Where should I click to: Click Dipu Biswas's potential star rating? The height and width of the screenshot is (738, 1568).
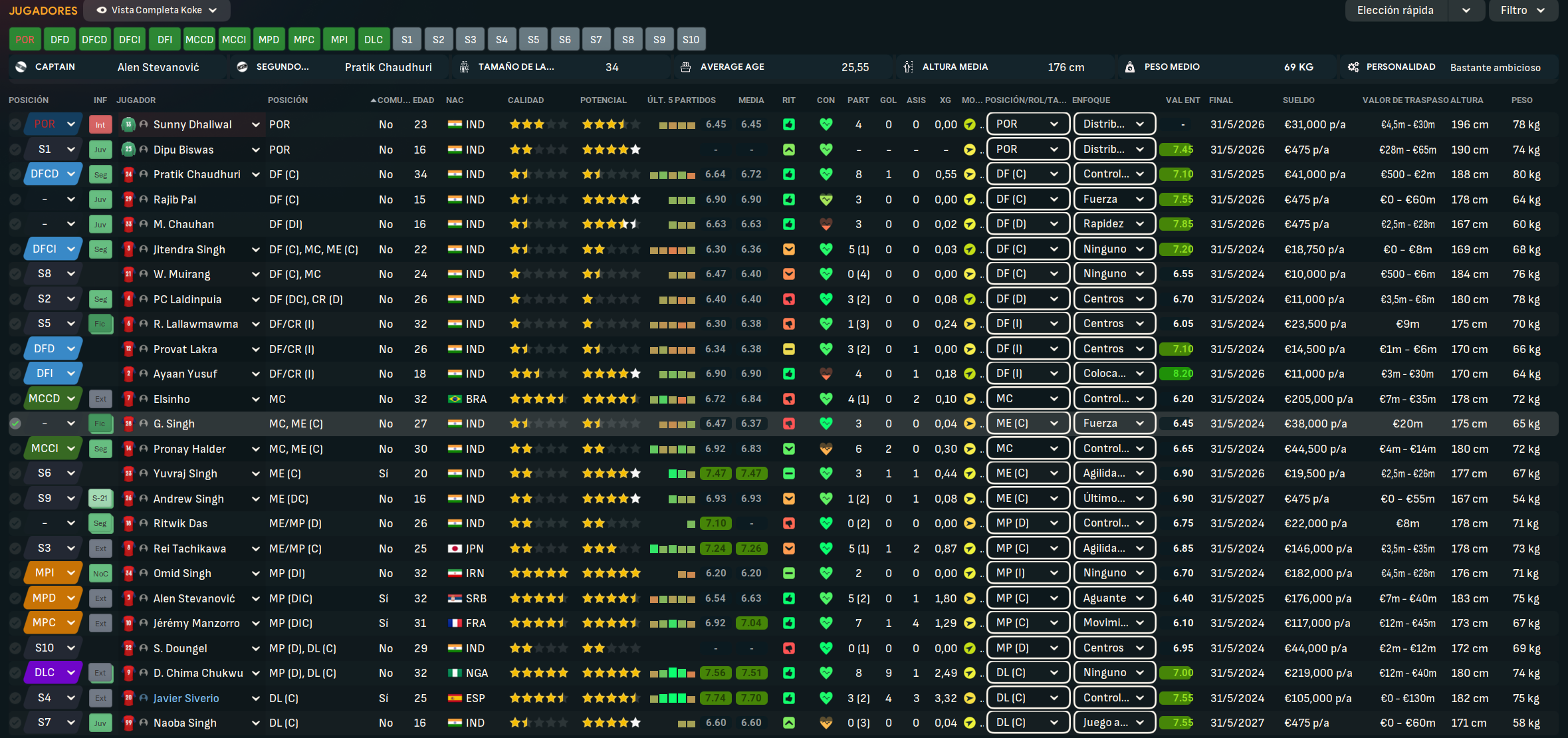612,150
